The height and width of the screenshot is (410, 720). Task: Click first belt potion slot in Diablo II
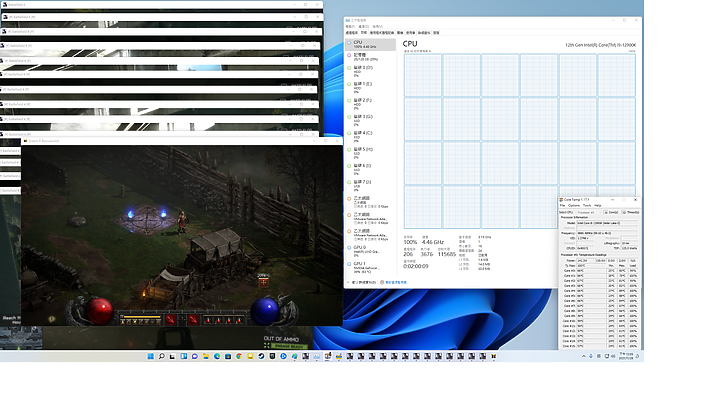(208, 320)
